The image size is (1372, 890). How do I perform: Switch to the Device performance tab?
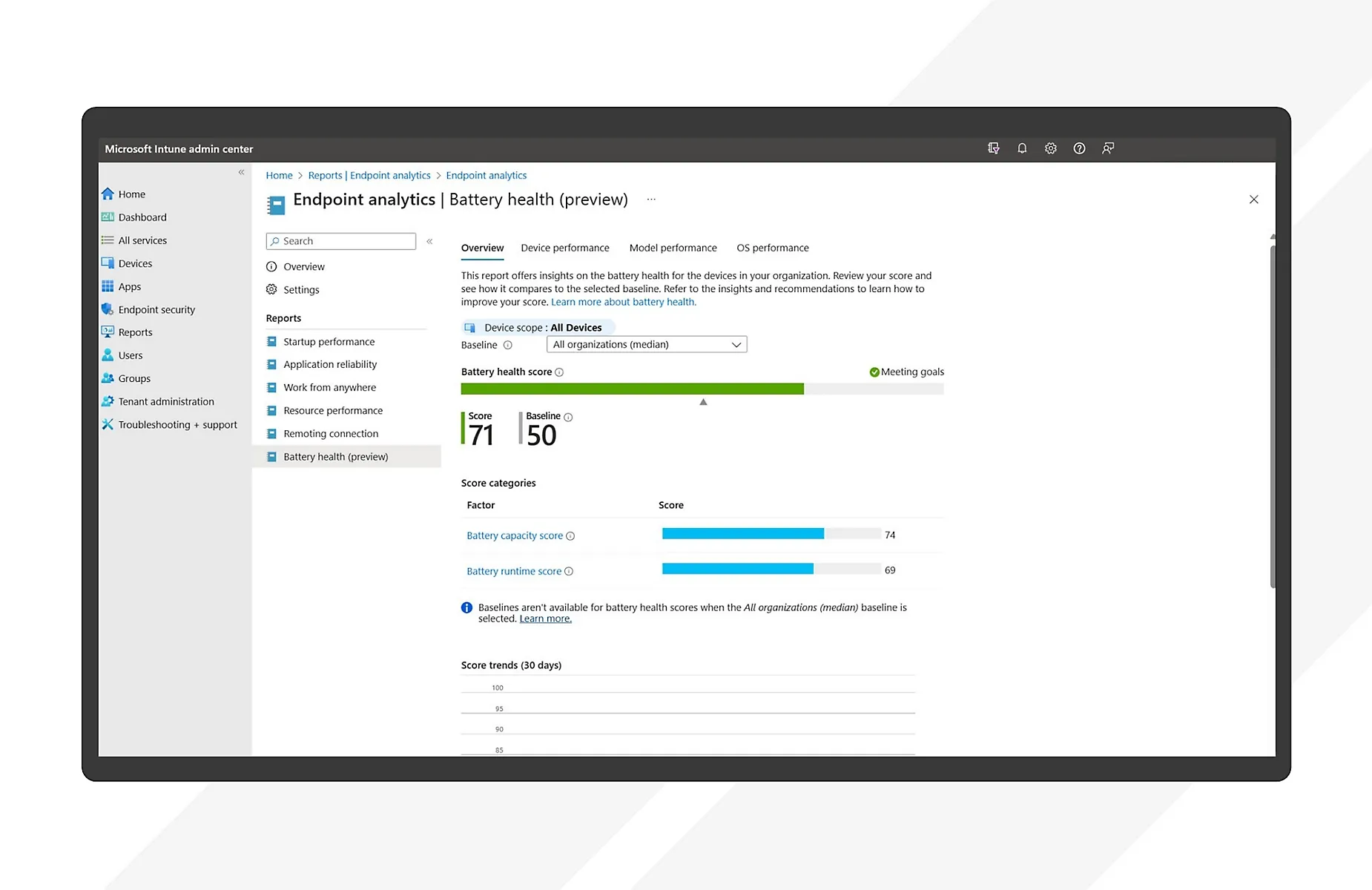click(565, 248)
